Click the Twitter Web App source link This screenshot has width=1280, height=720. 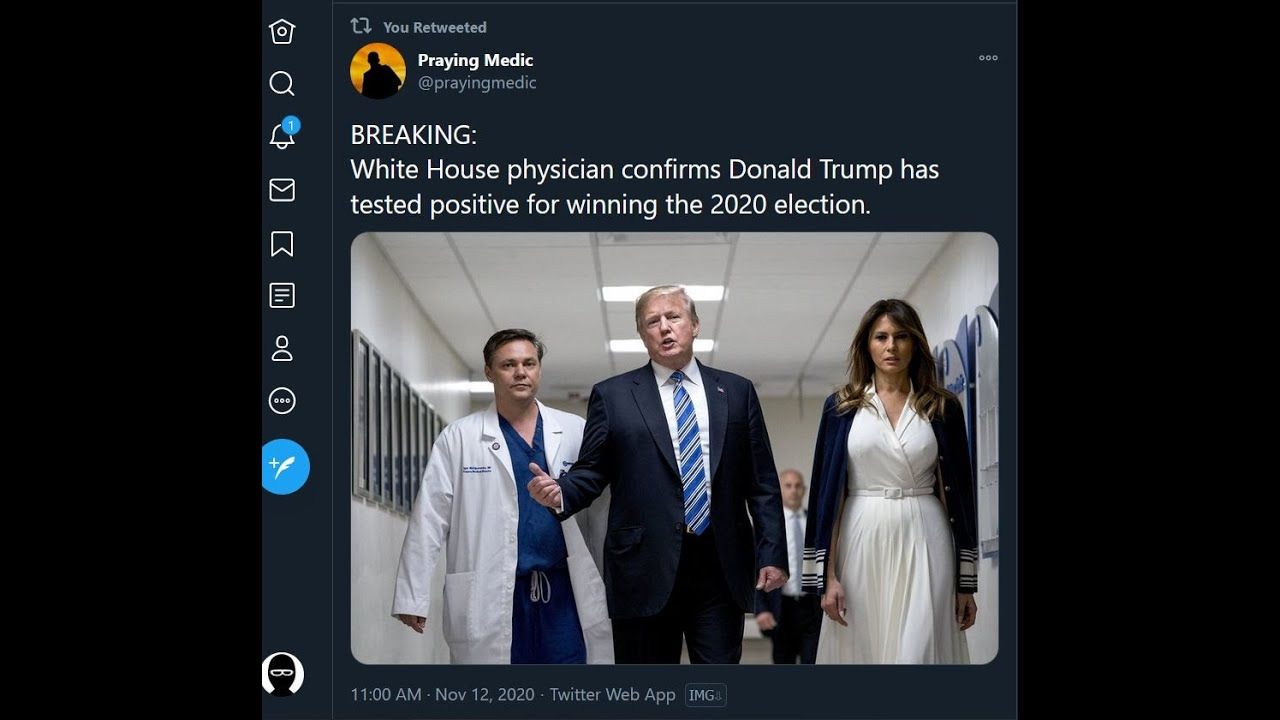coord(612,694)
